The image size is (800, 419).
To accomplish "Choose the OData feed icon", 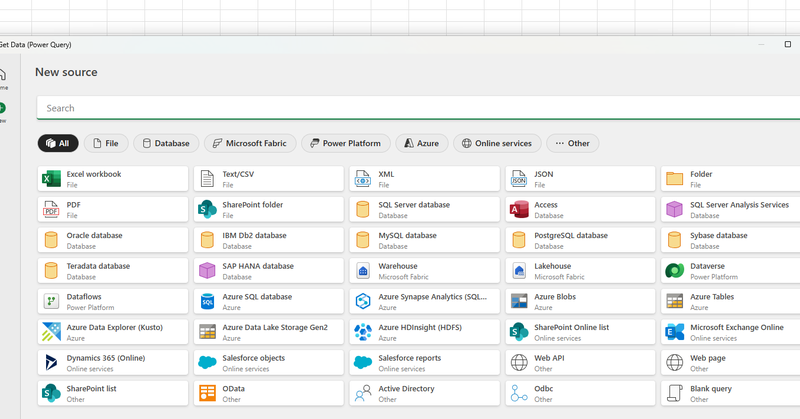I will pos(207,393).
